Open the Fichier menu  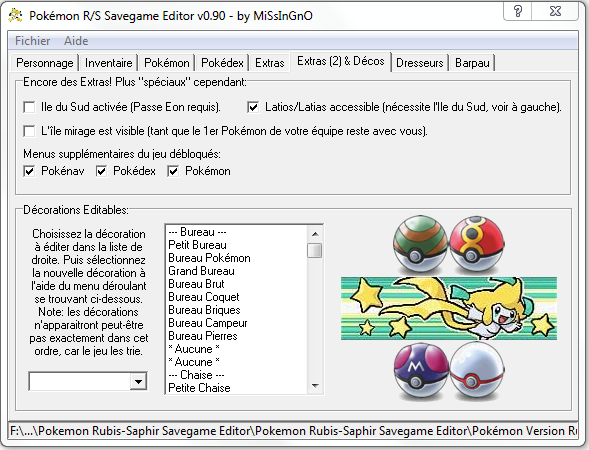click(32, 41)
